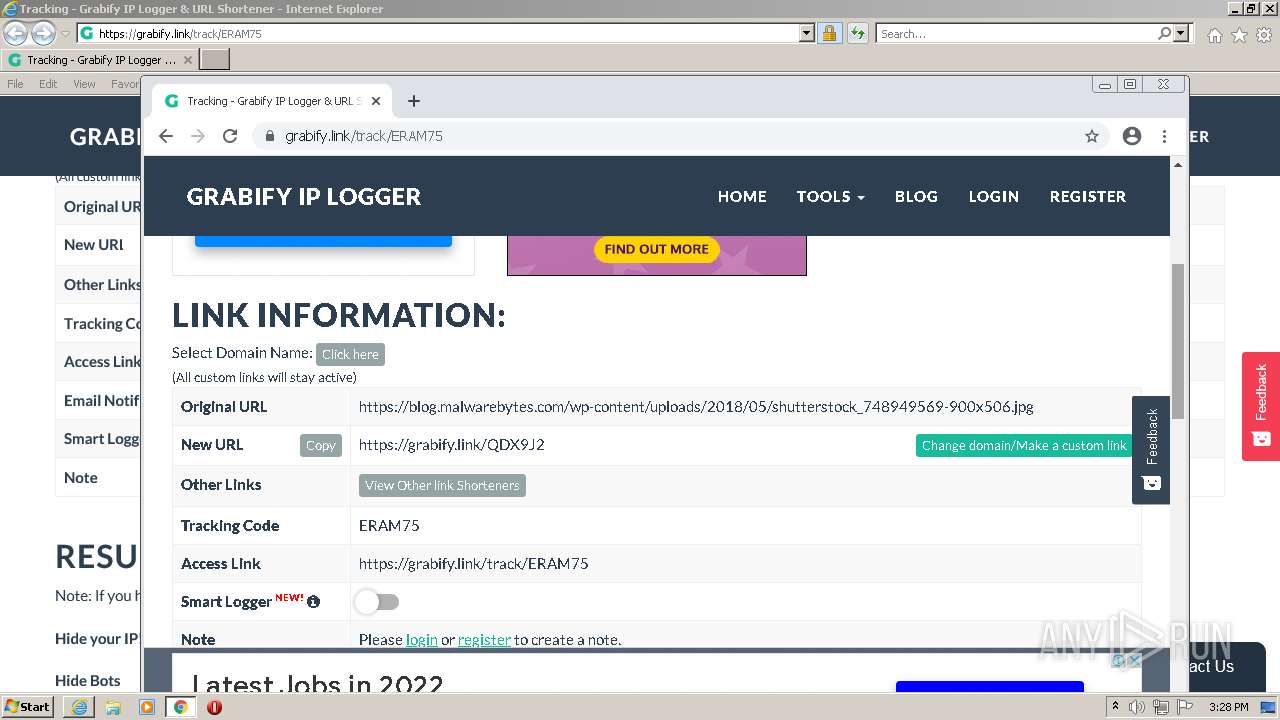Click IE search magnifier icon
This screenshot has width=1280, height=720.
pos(1164,33)
